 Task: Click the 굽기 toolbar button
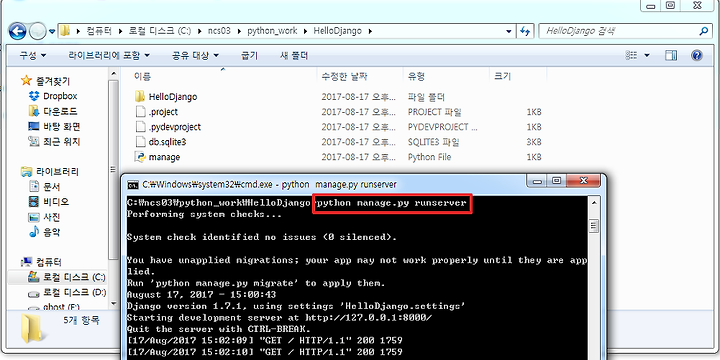[249, 56]
